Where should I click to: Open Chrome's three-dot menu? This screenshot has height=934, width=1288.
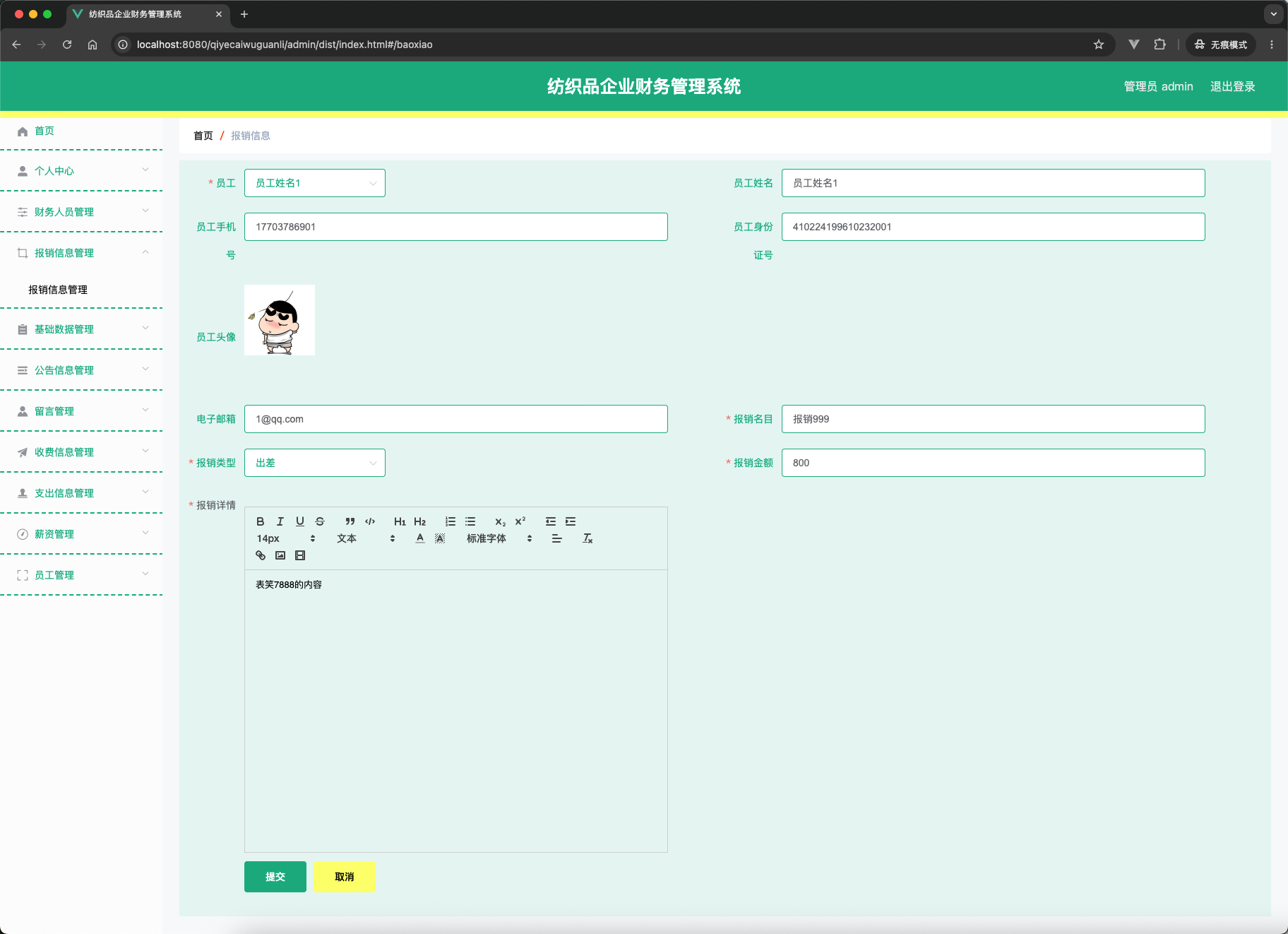(x=1272, y=45)
